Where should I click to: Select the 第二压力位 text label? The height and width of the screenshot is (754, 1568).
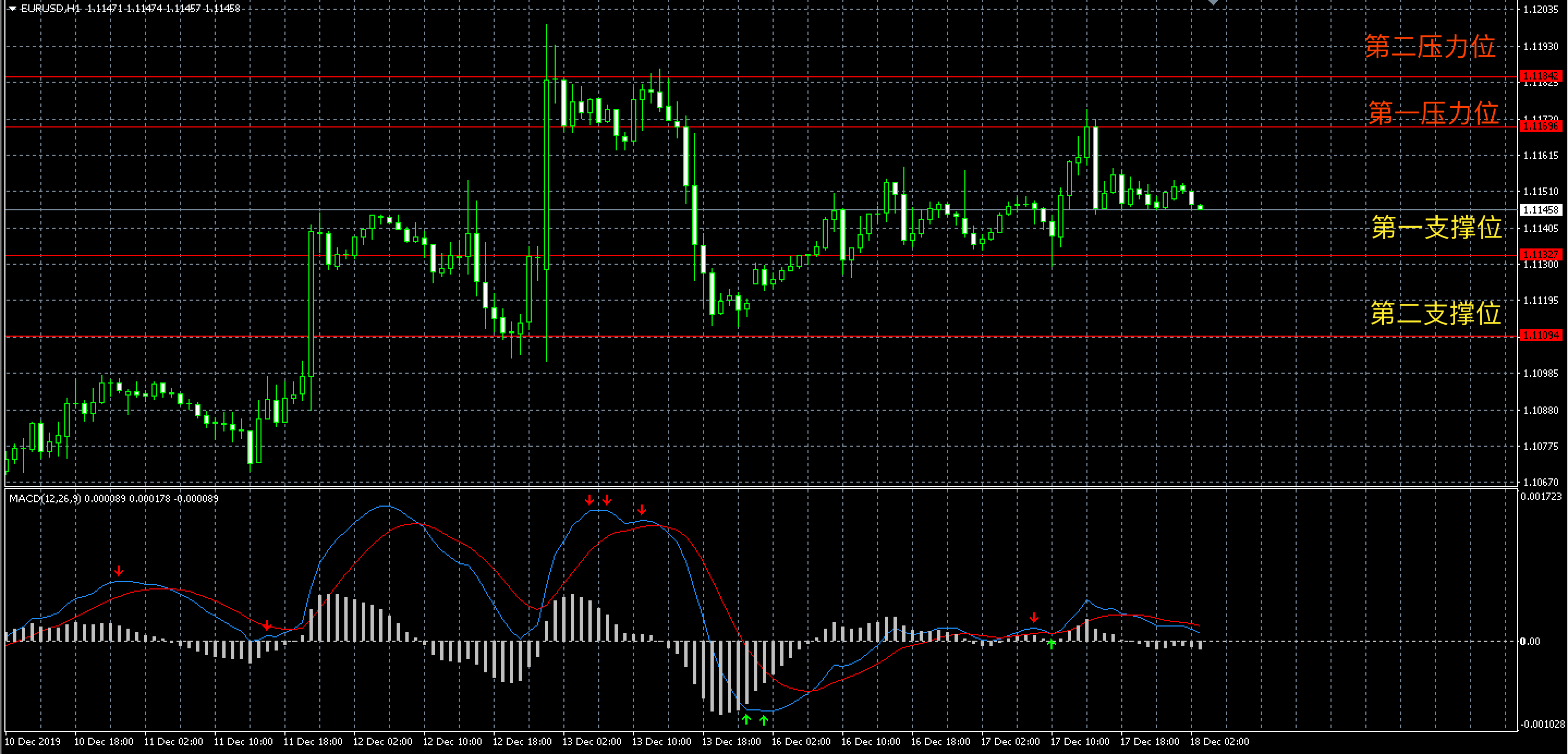click(x=1430, y=47)
